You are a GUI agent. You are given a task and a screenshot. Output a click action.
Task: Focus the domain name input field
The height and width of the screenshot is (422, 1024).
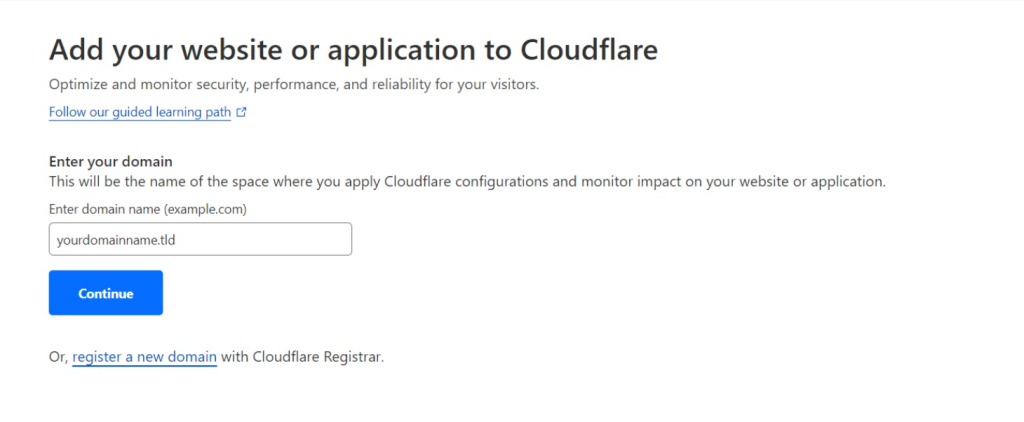200,239
